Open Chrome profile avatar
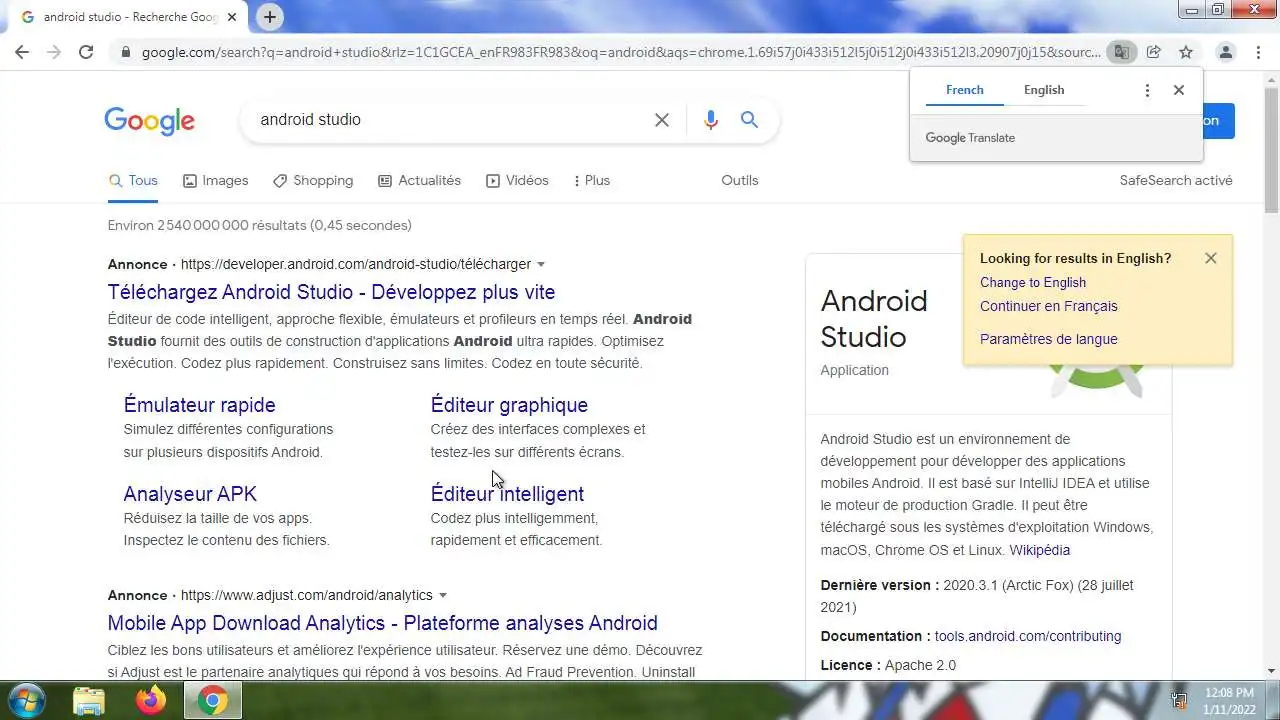 (x=1225, y=52)
